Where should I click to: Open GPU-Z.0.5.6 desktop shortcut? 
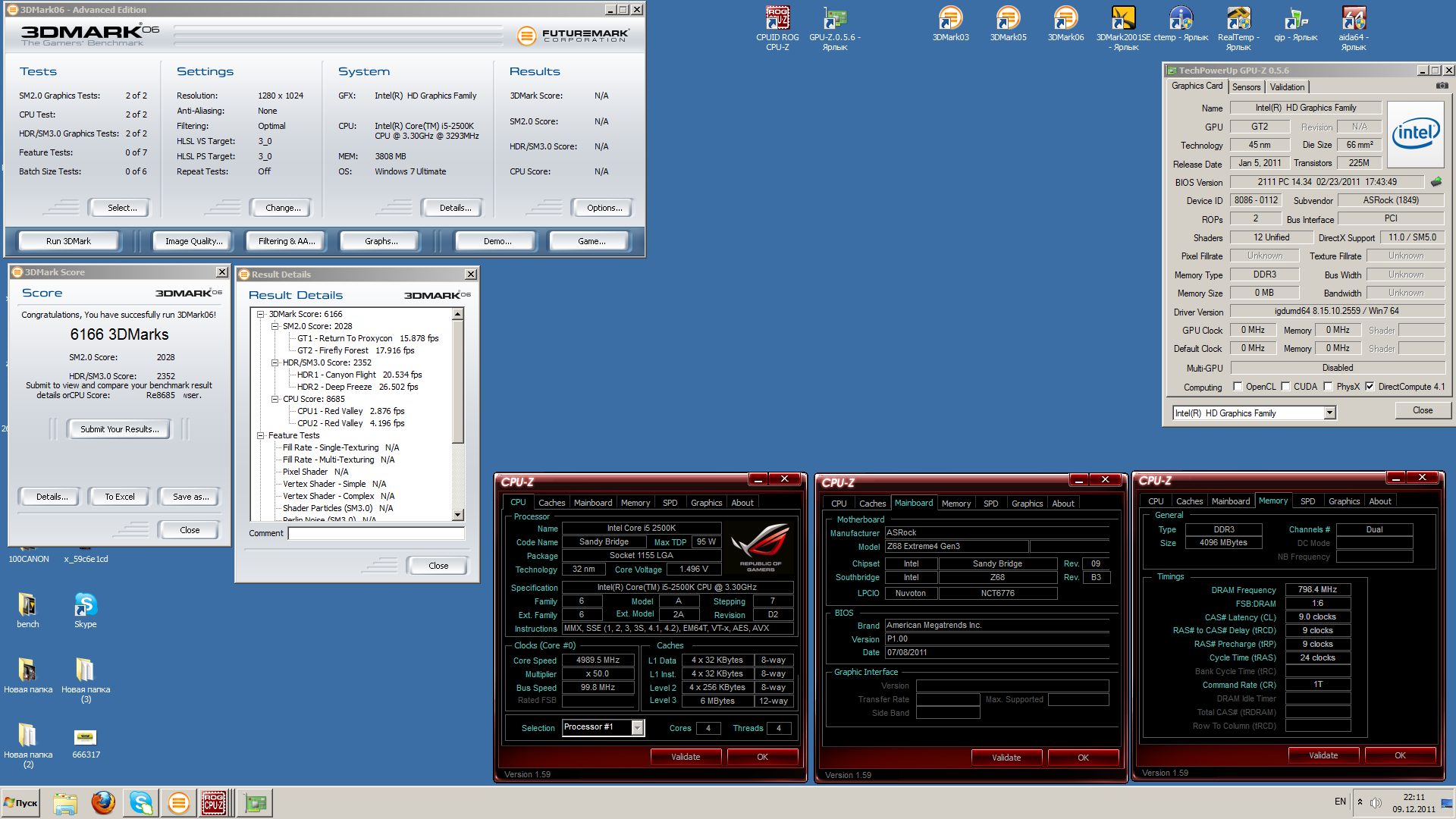(835, 28)
